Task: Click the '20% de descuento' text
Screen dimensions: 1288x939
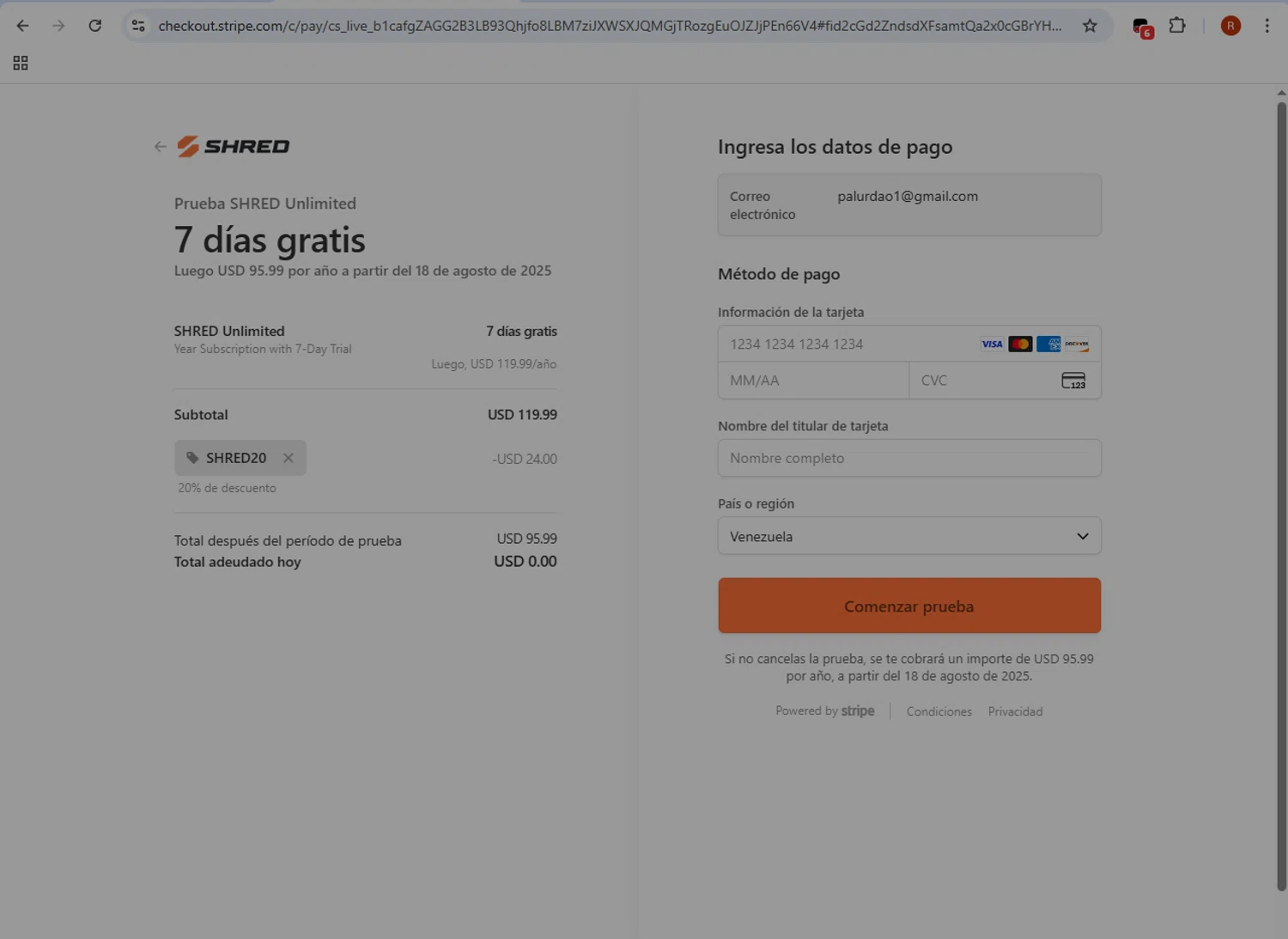Action: (x=227, y=488)
